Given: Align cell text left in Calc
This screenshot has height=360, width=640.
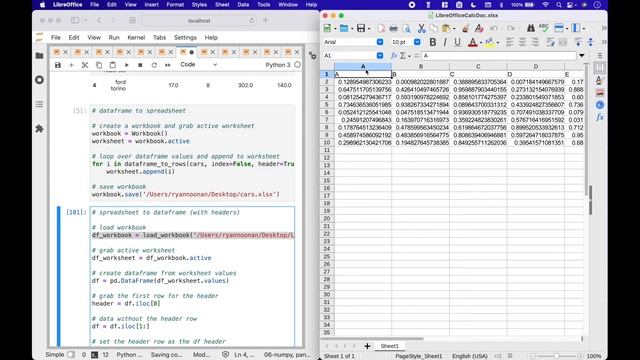Looking at the screenshot, I should tap(510, 42).
